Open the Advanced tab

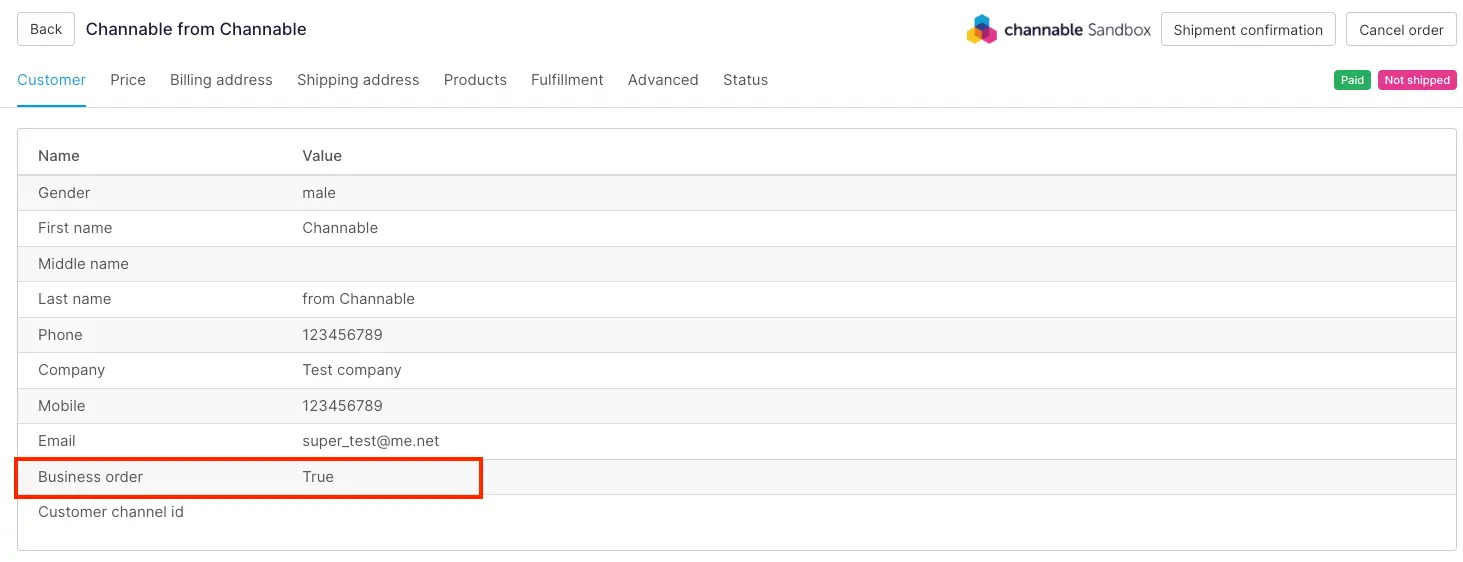click(x=663, y=80)
